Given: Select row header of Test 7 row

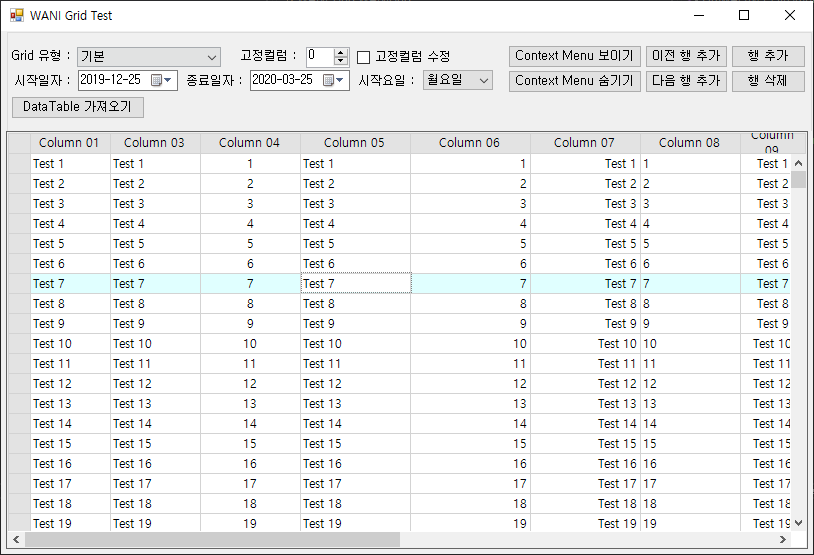Looking at the screenshot, I should pyautogui.click(x=19, y=283).
